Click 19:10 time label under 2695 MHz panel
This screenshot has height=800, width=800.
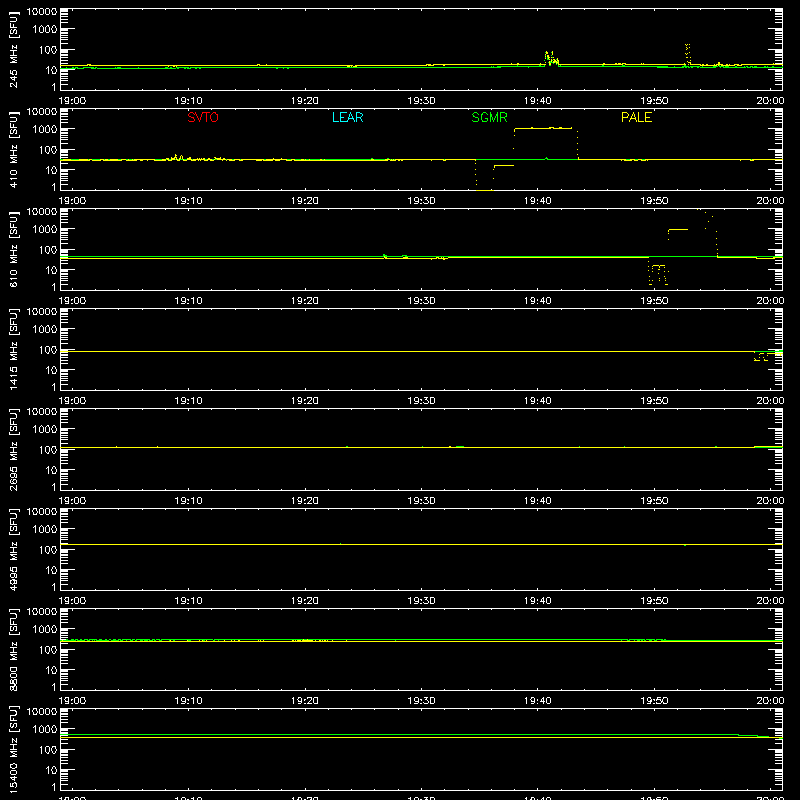[x=188, y=501]
